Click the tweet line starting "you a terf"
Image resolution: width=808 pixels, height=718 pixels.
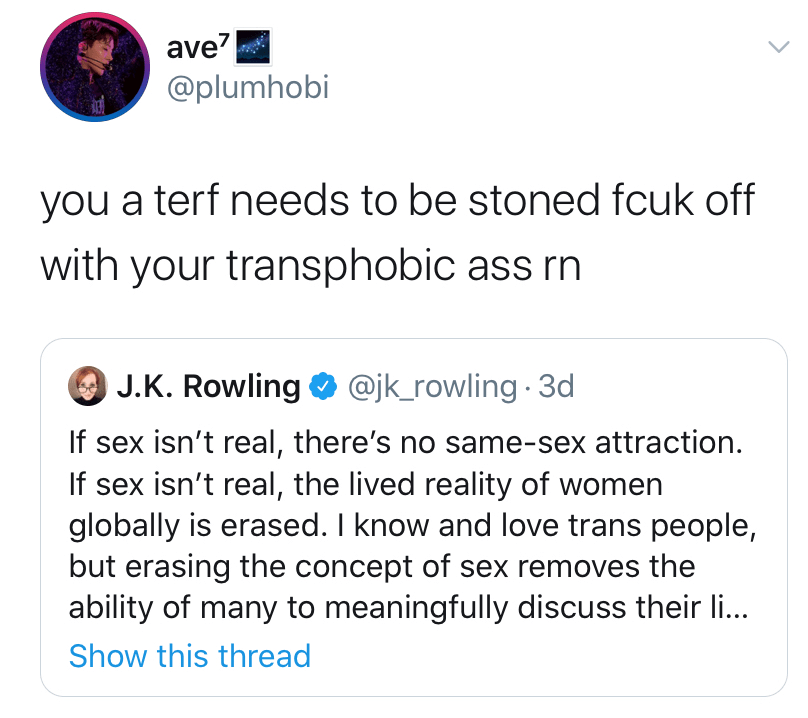tap(397, 203)
